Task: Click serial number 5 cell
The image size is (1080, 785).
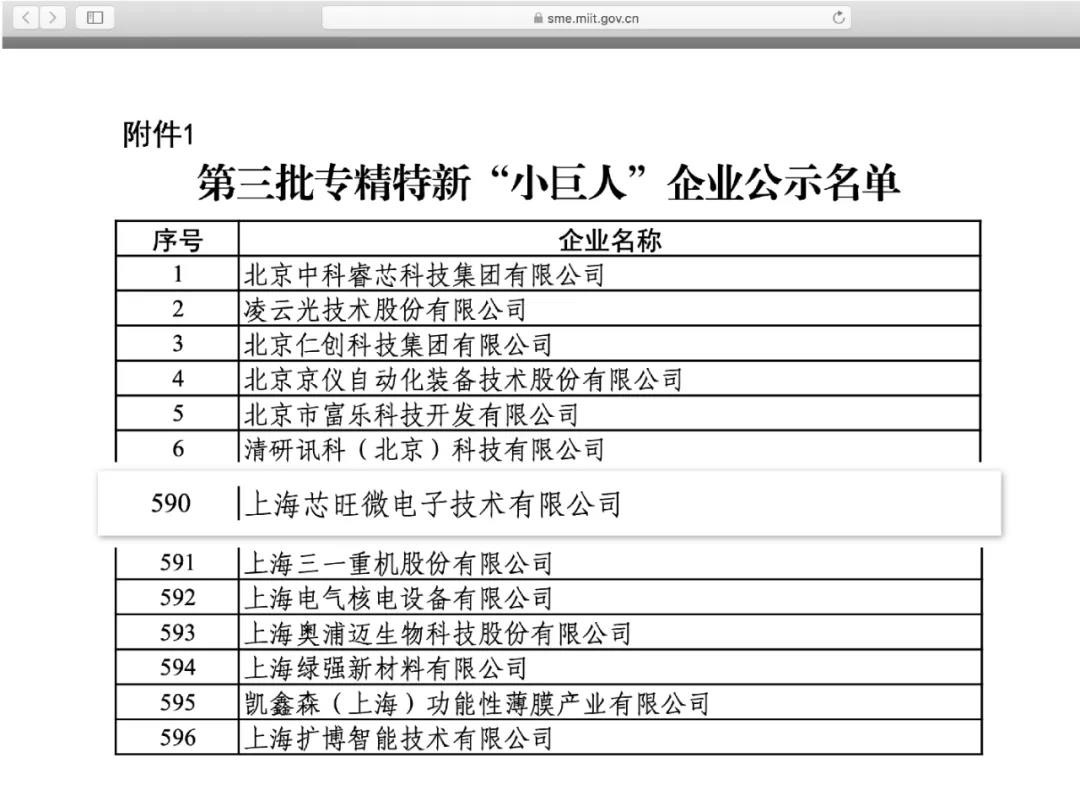Action: click(x=178, y=413)
